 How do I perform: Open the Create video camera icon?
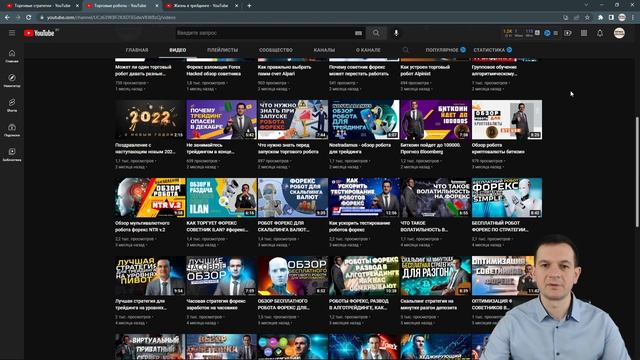568,33
